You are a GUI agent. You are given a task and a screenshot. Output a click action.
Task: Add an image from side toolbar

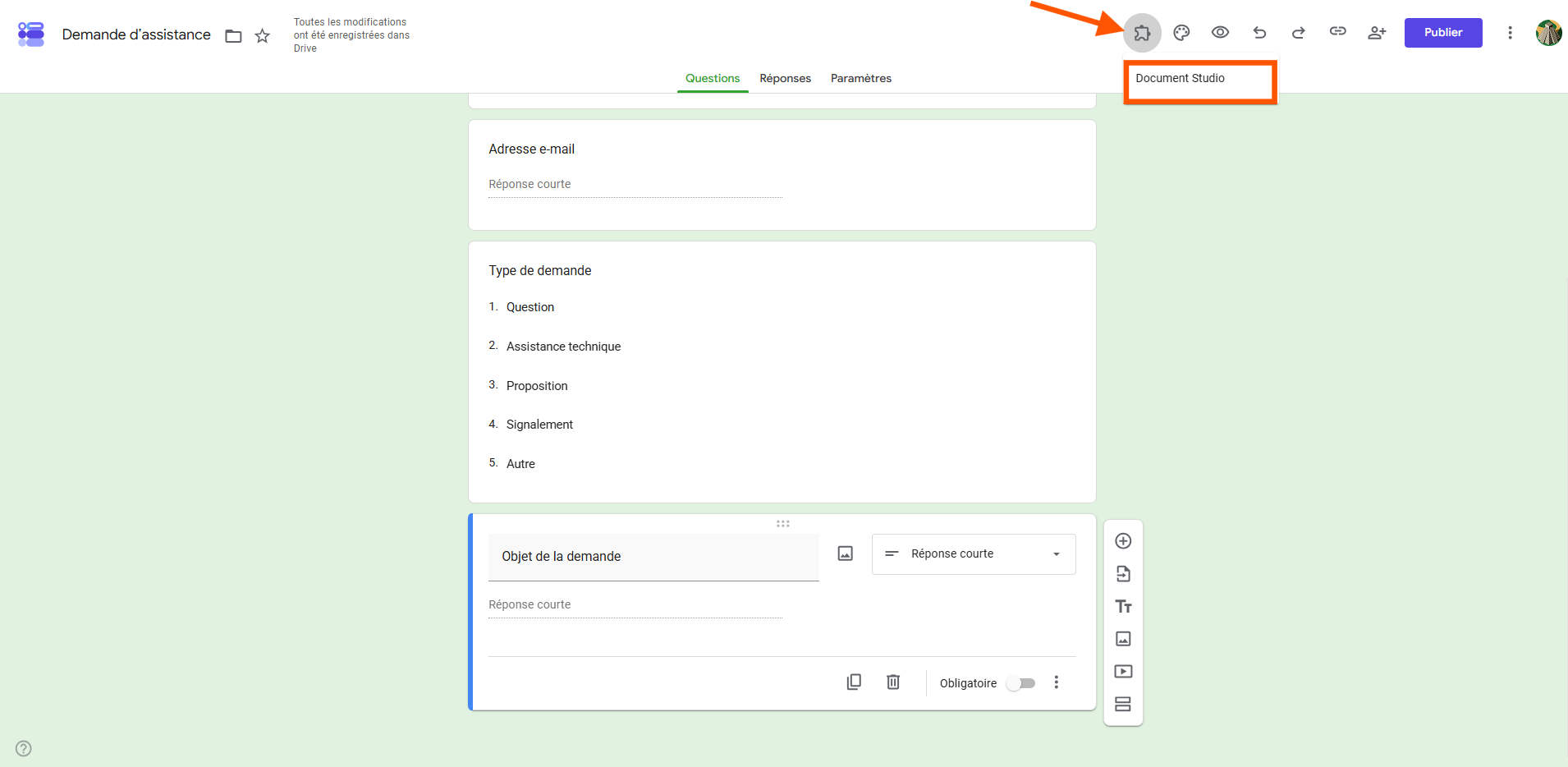1123,639
